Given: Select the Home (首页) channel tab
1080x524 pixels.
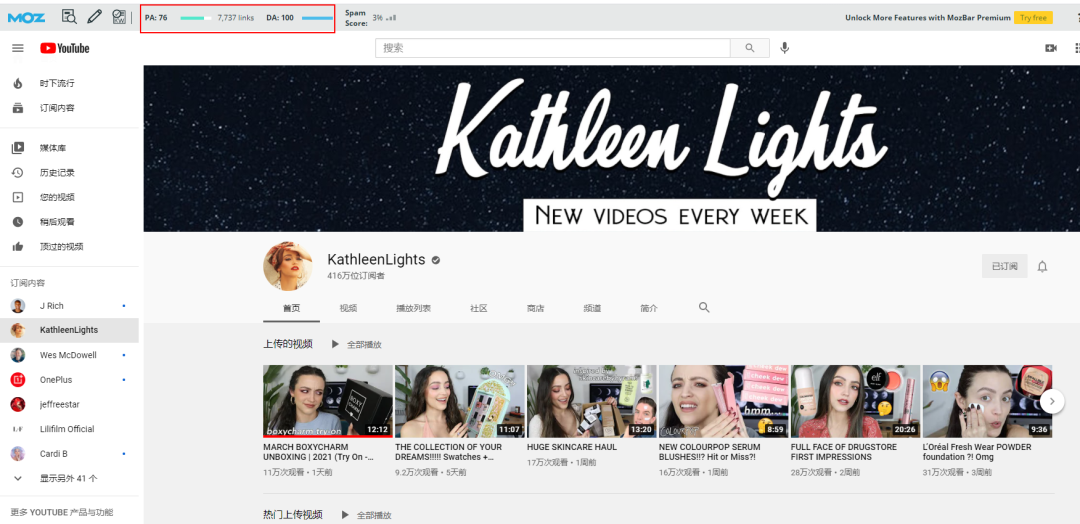Looking at the screenshot, I should pos(291,308).
